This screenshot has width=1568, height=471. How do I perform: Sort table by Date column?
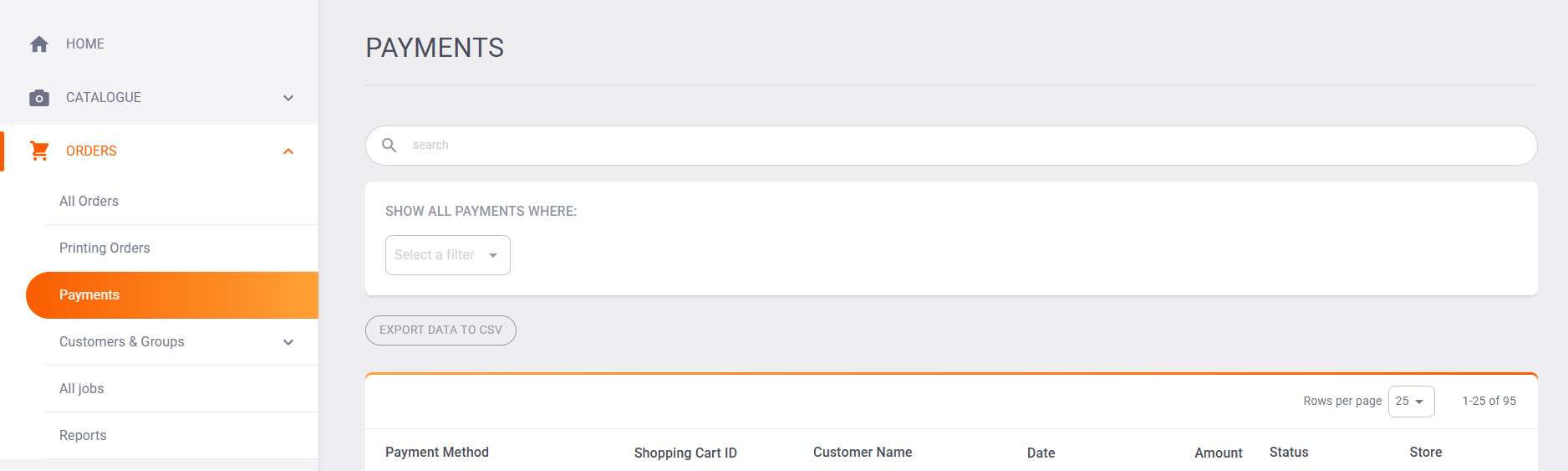1041,453
